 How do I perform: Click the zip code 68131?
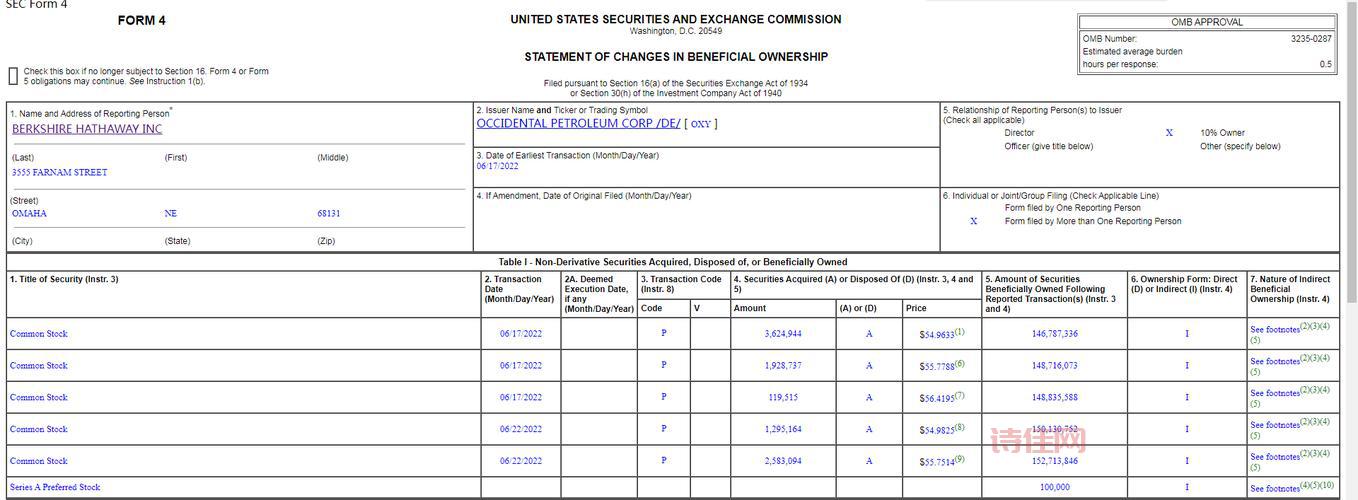[328, 214]
